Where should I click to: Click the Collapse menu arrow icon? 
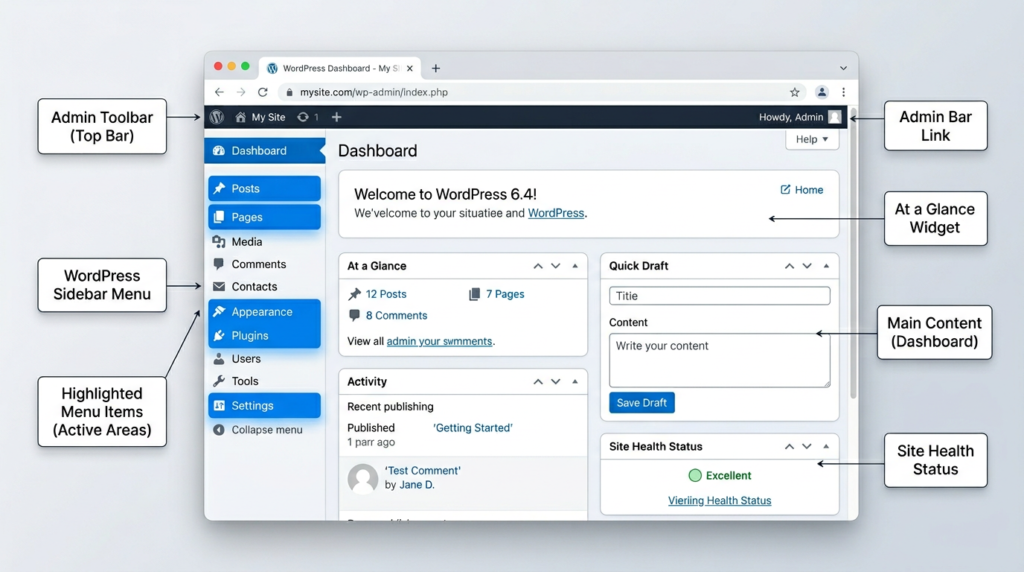click(219, 430)
